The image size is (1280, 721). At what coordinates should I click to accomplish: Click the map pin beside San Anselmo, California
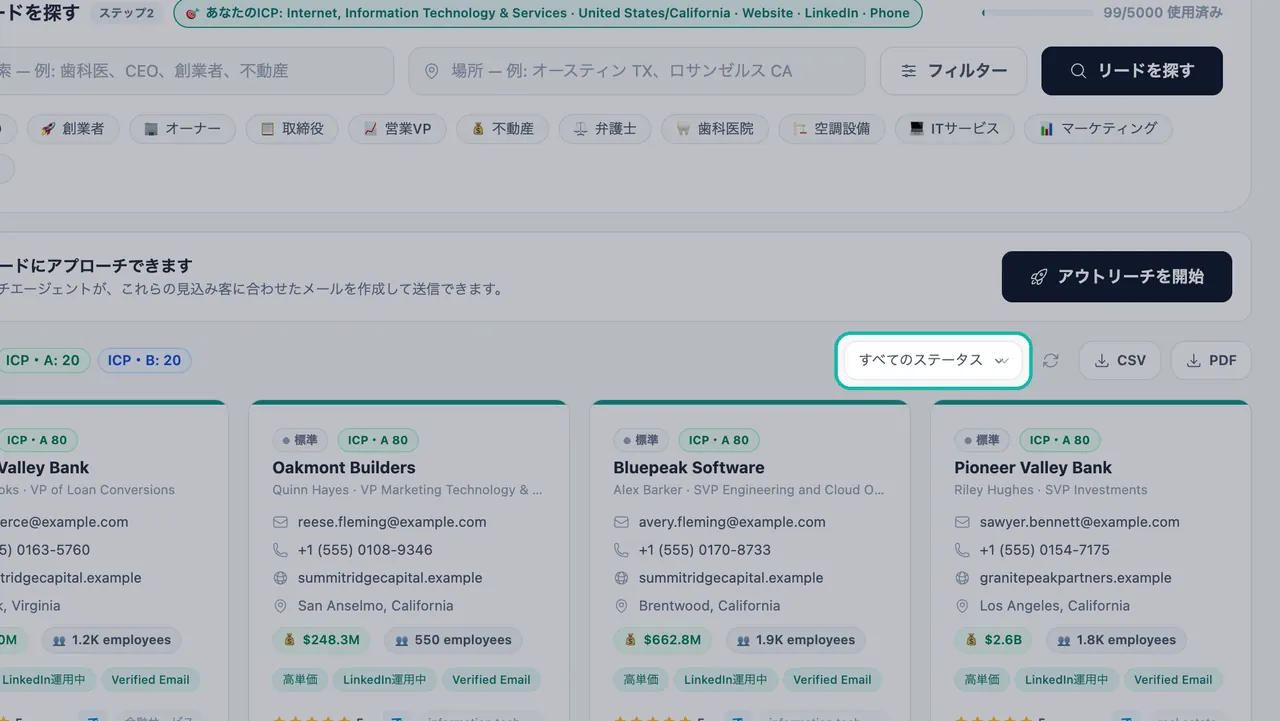281,606
